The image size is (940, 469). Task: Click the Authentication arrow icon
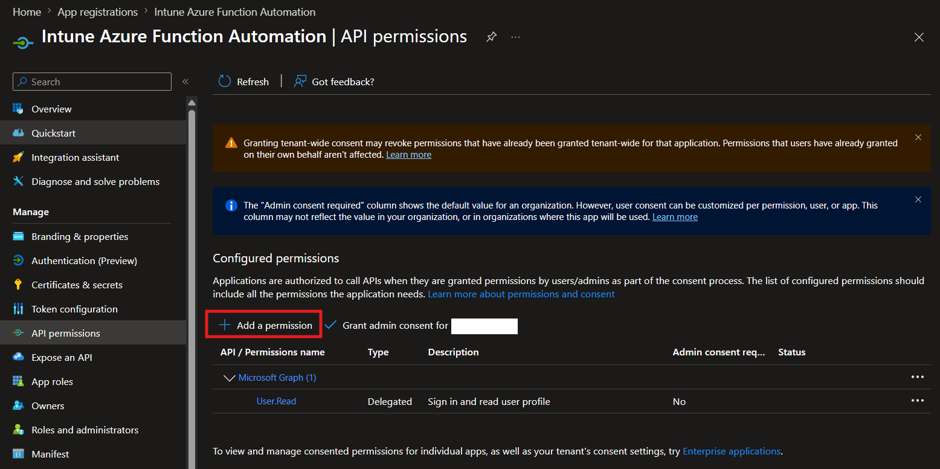(19, 261)
